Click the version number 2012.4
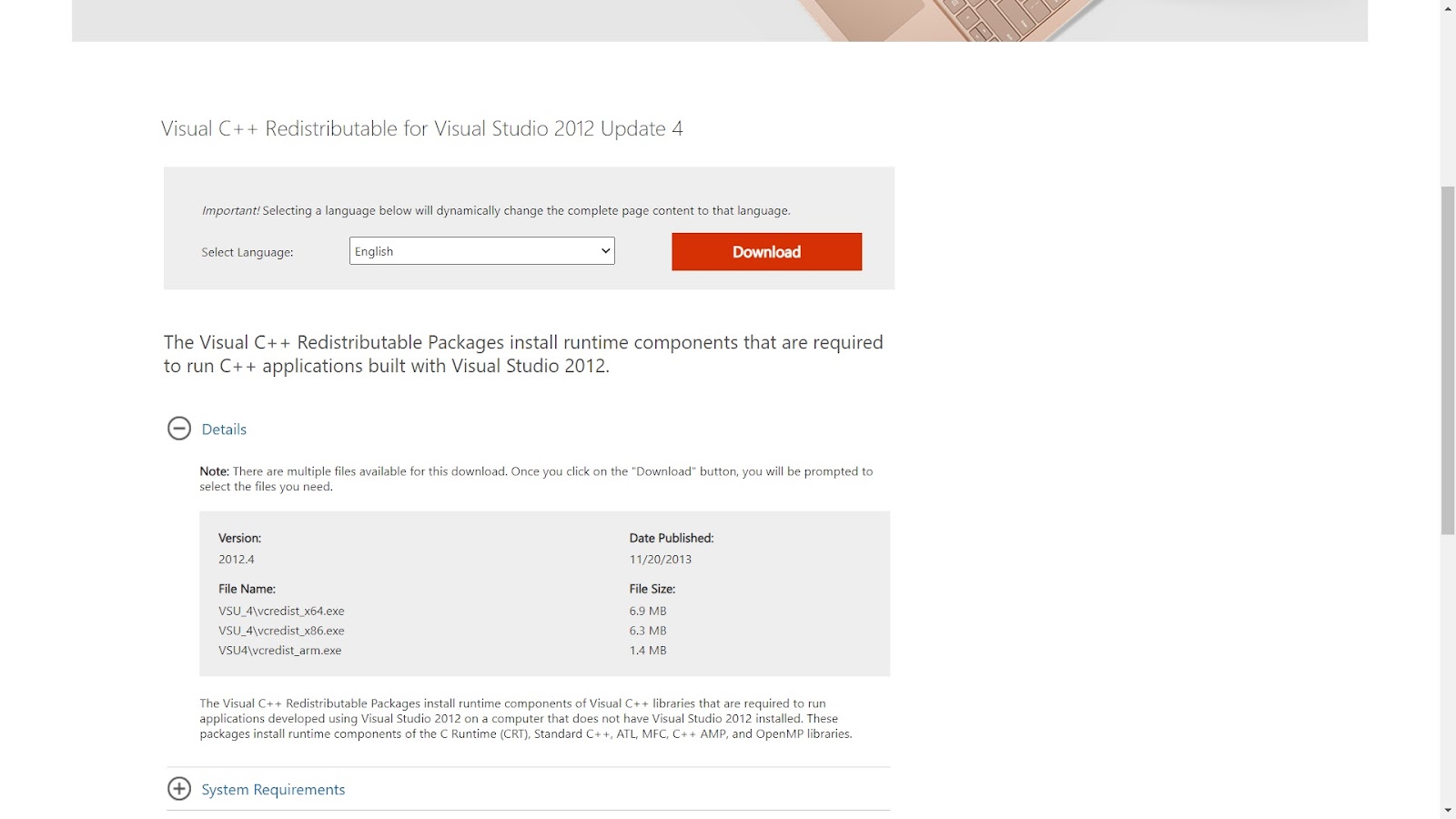 pos(237,560)
